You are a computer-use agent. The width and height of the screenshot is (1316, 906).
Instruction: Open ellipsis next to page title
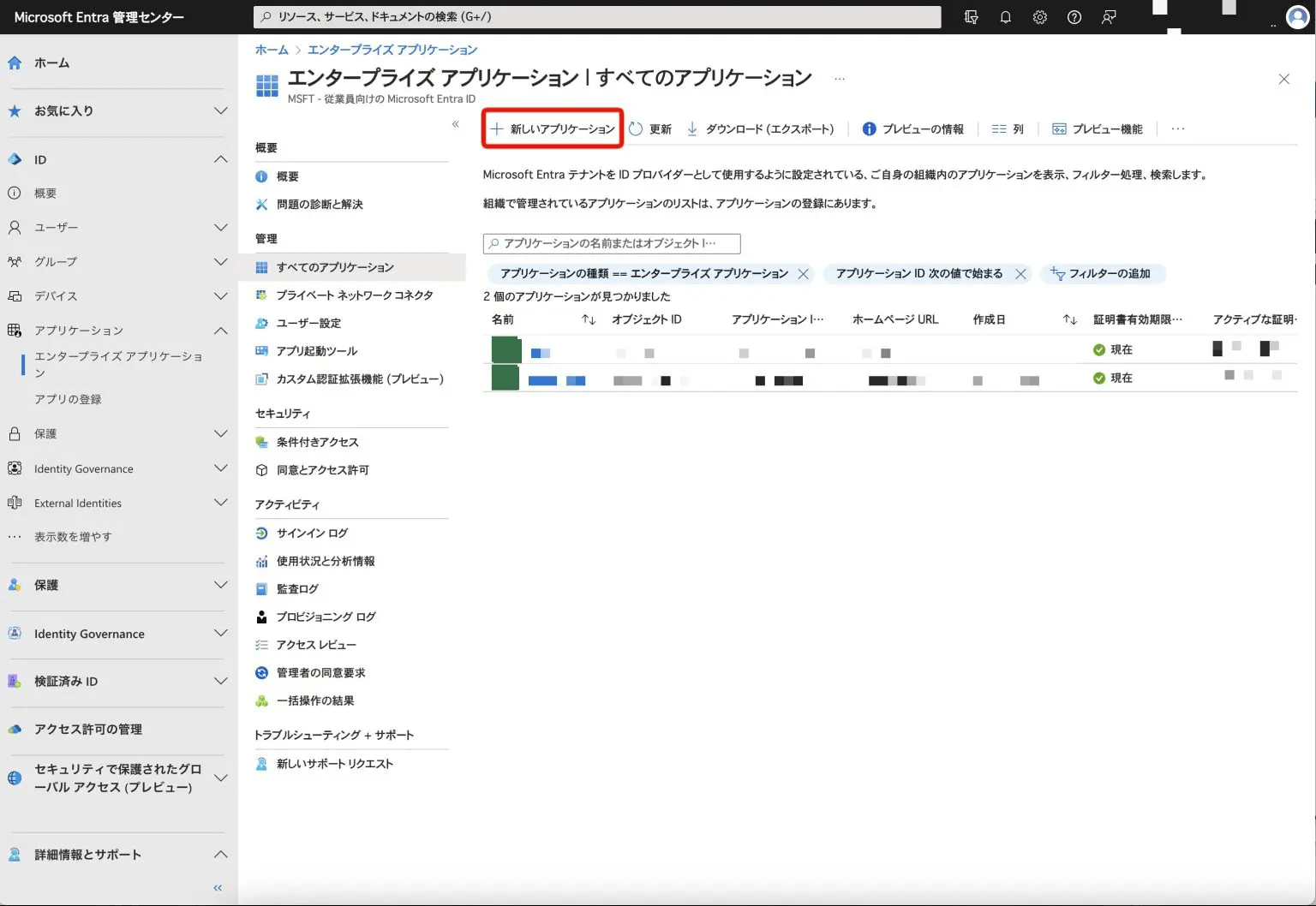click(x=840, y=79)
